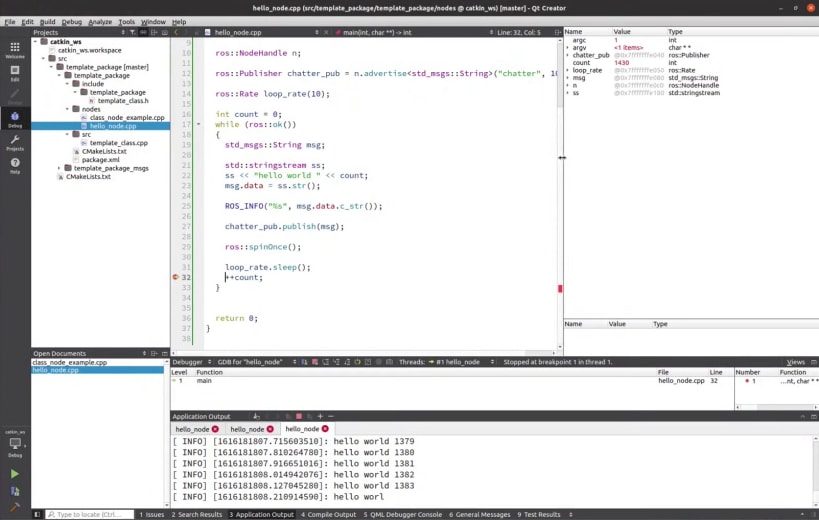This screenshot has width=819, height=520.
Task: Expand template_package_msgs folder
Action: (59, 168)
